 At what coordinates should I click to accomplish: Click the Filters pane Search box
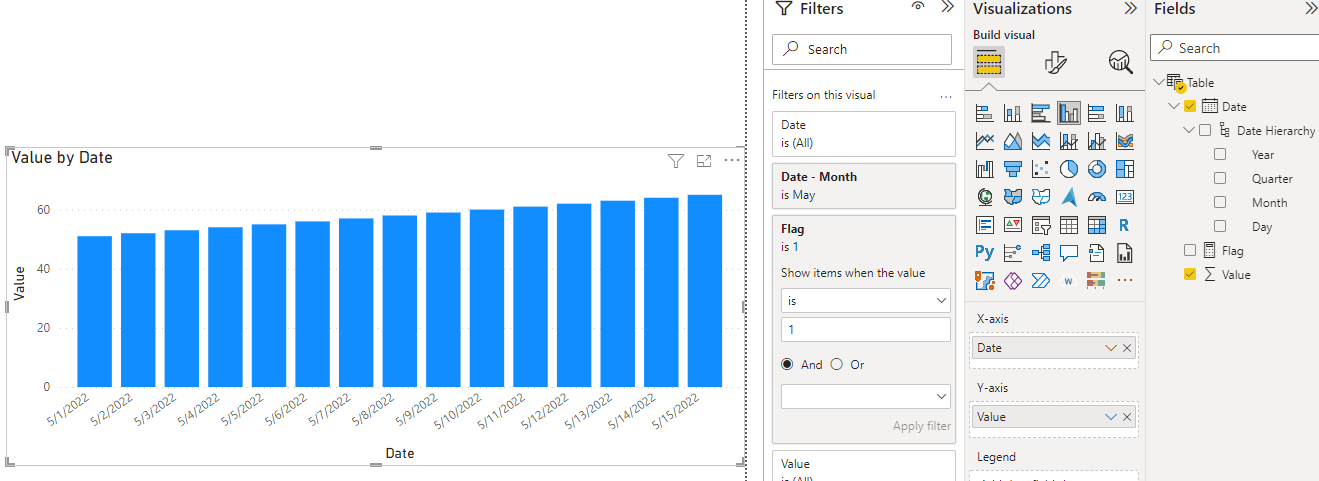862,49
